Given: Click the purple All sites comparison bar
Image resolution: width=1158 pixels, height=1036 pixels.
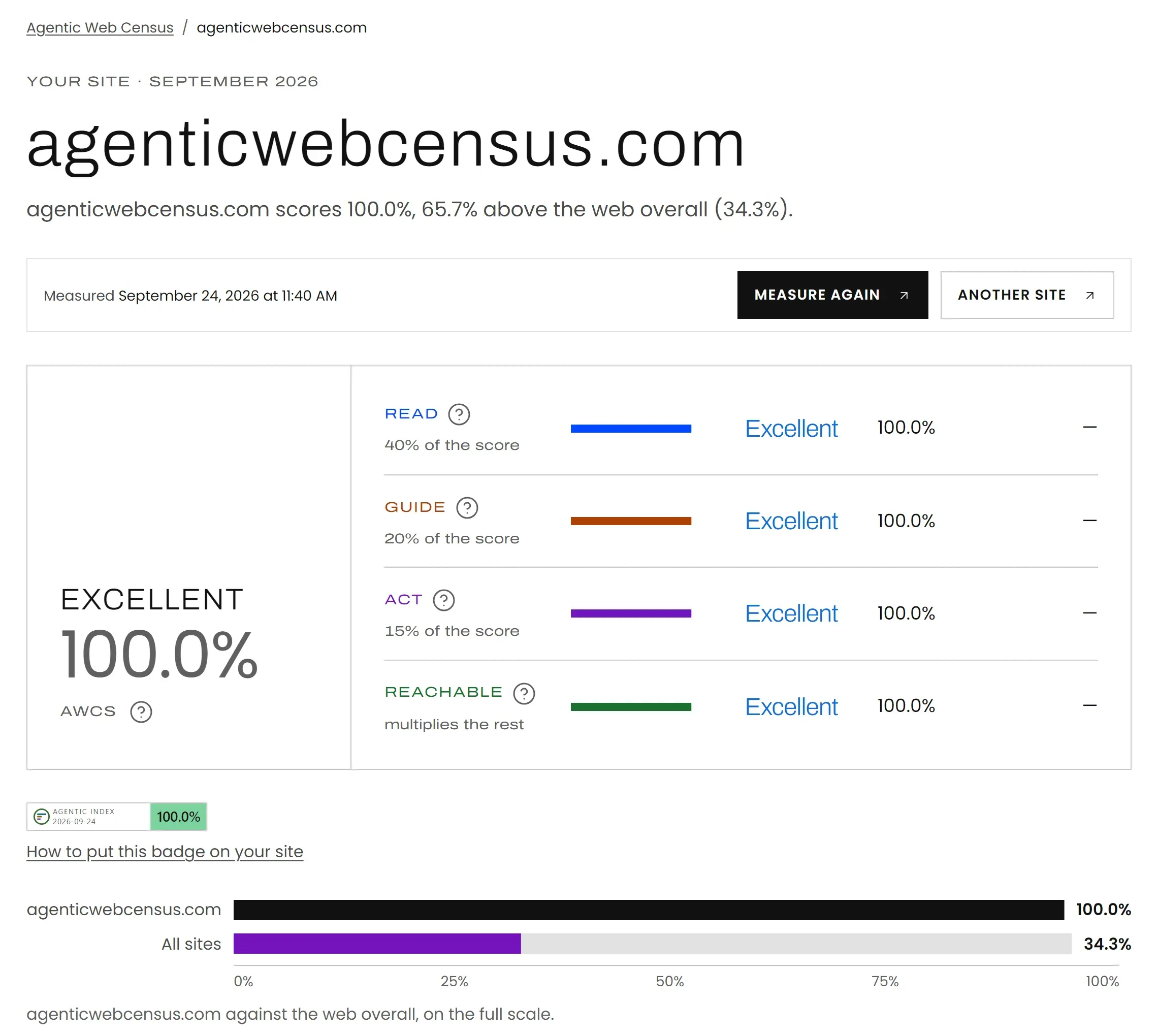Looking at the screenshot, I should pos(377,944).
